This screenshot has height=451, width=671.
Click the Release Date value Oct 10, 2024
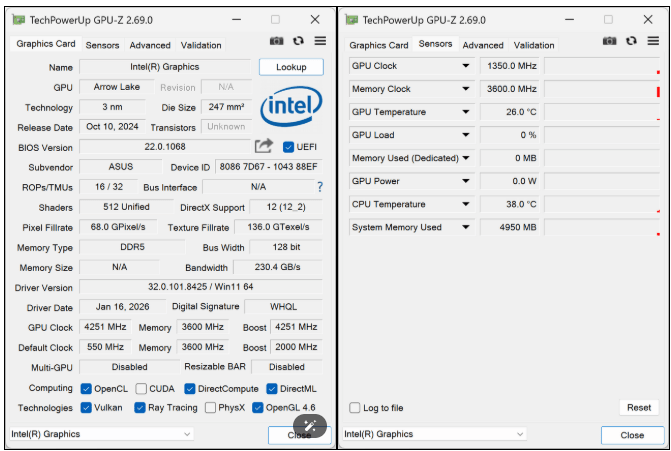(113, 127)
